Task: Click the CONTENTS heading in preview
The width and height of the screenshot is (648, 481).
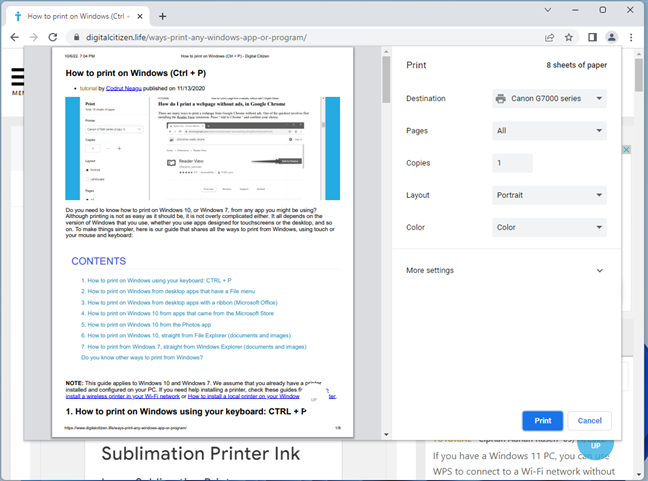Action: (99, 261)
